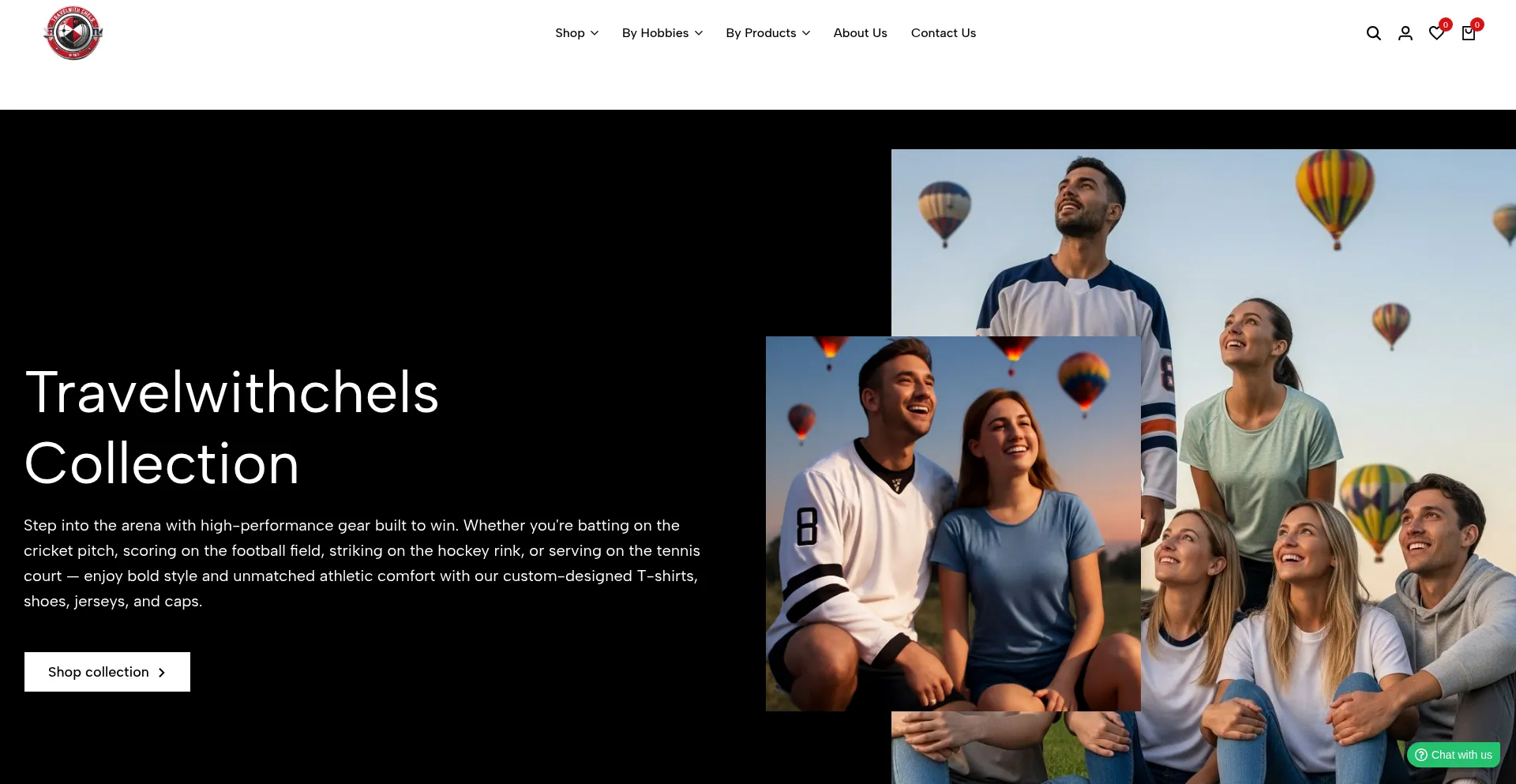Viewport: 1516px width, 784px height.
Task: Open the shopping bag cart icon
Action: click(x=1469, y=33)
